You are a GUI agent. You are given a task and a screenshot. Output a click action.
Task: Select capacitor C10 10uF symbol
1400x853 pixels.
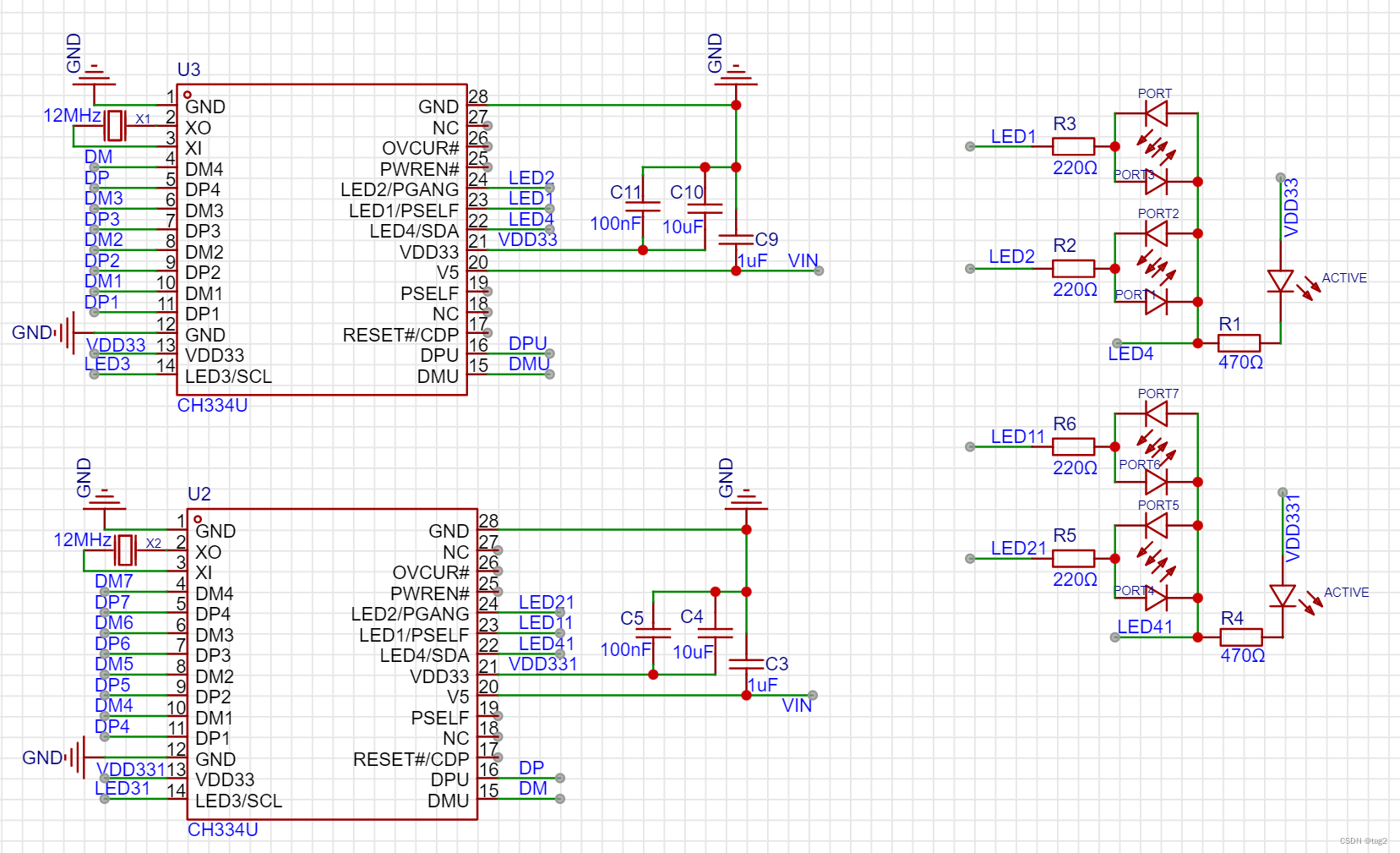pos(705,208)
